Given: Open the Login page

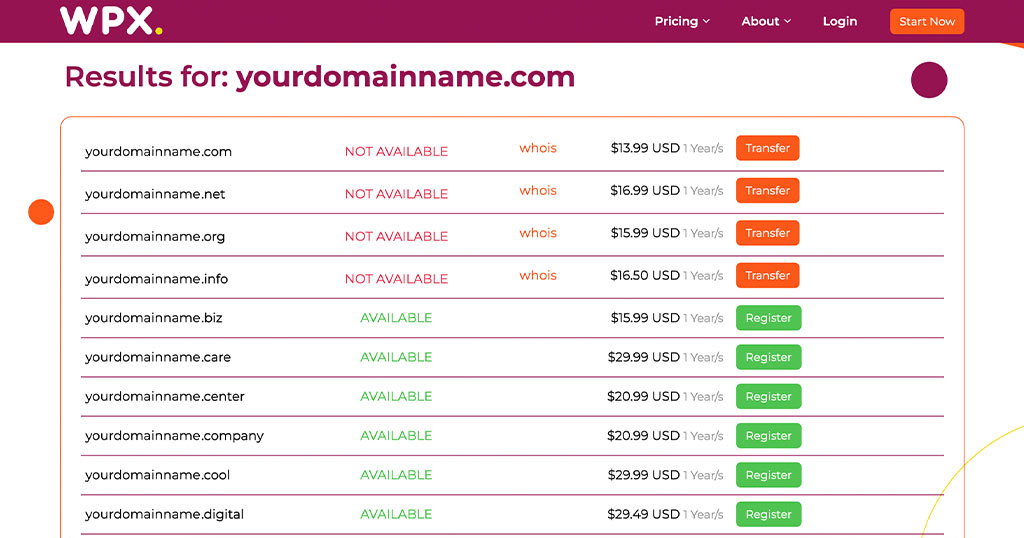Looking at the screenshot, I should click(x=840, y=21).
